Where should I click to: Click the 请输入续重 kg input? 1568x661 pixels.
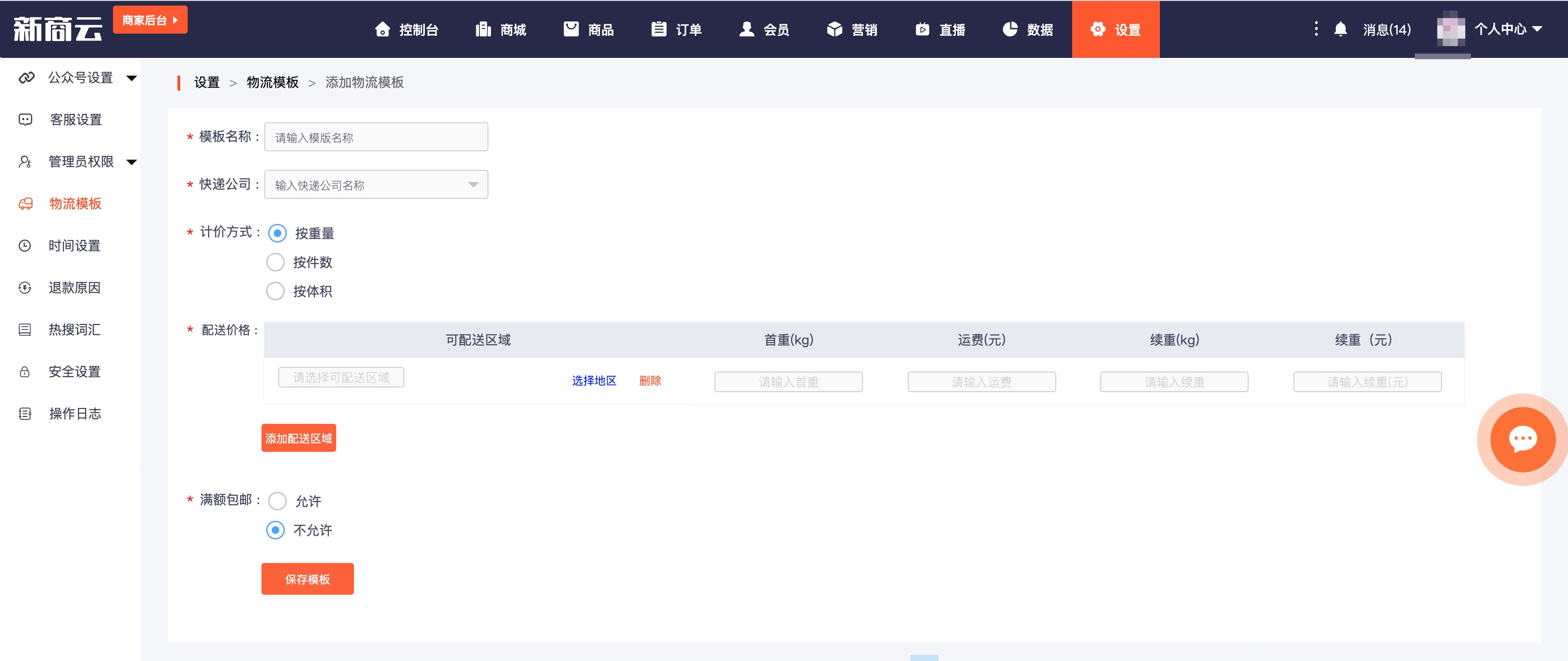pyautogui.click(x=1174, y=382)
